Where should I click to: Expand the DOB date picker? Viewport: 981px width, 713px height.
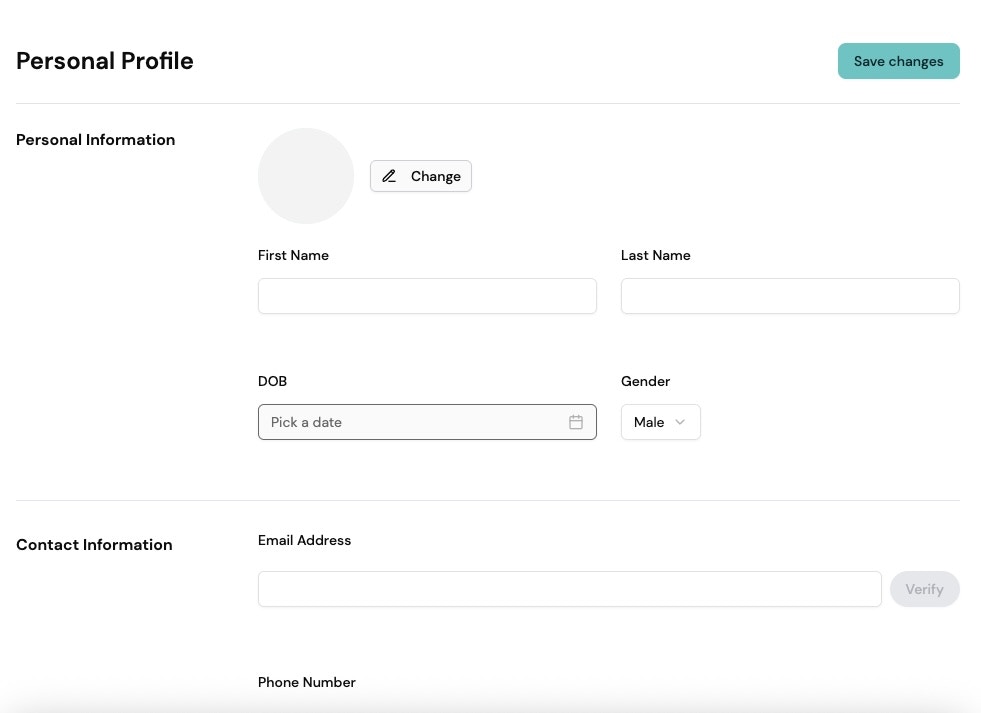click(427, 422)
